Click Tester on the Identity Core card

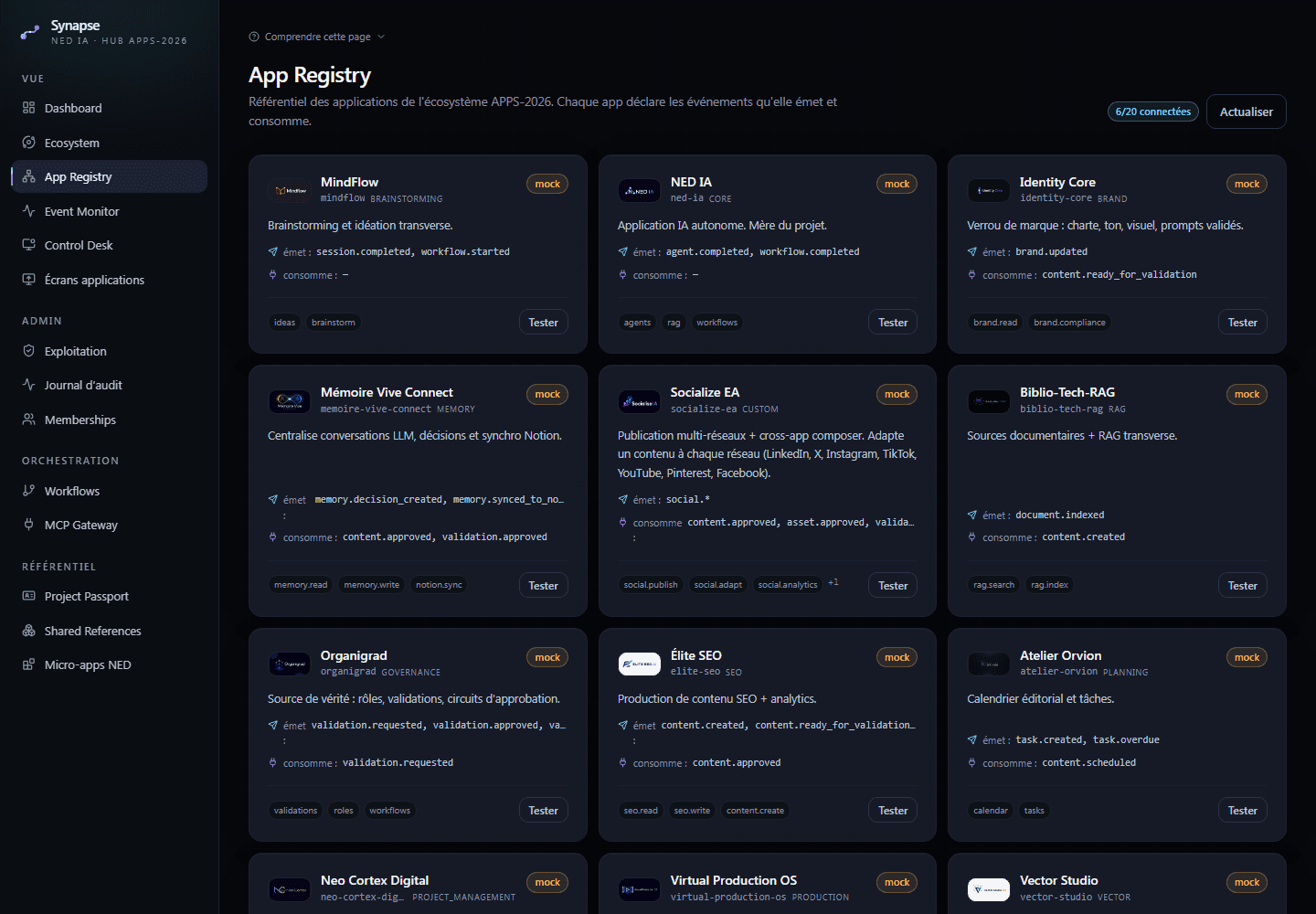click(x=1243, y=322)
